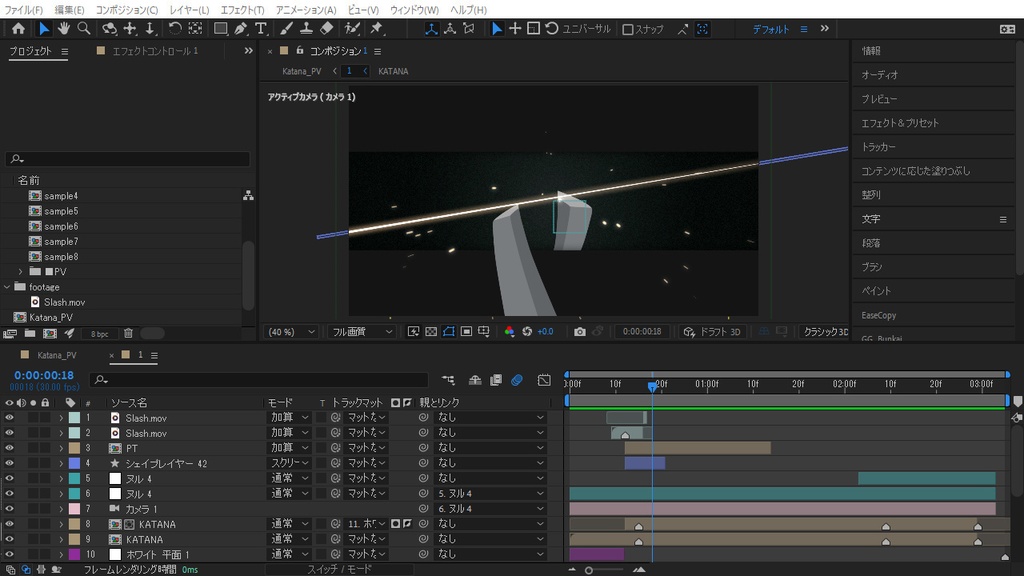
Task: Select the Pen tool
Action: click(x=241, y=29)
